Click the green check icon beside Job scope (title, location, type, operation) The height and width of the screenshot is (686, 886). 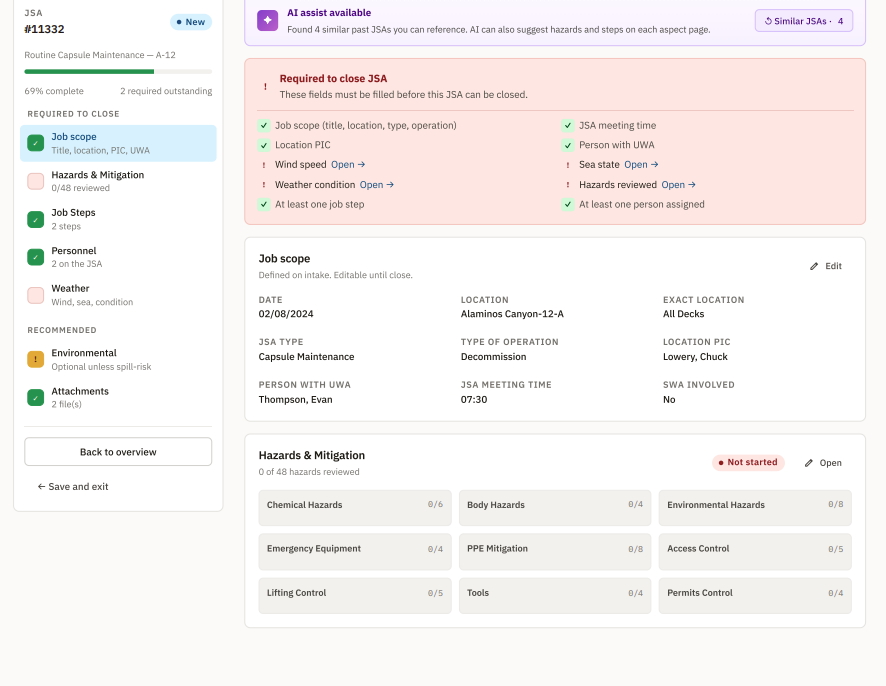(264, 125)
